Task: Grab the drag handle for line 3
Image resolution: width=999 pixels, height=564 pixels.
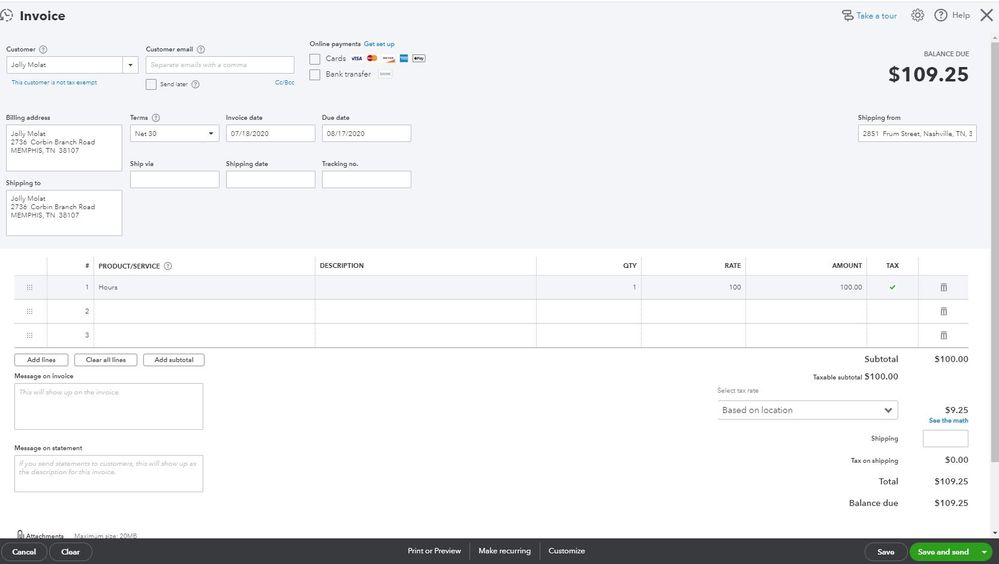Action: 29,335
